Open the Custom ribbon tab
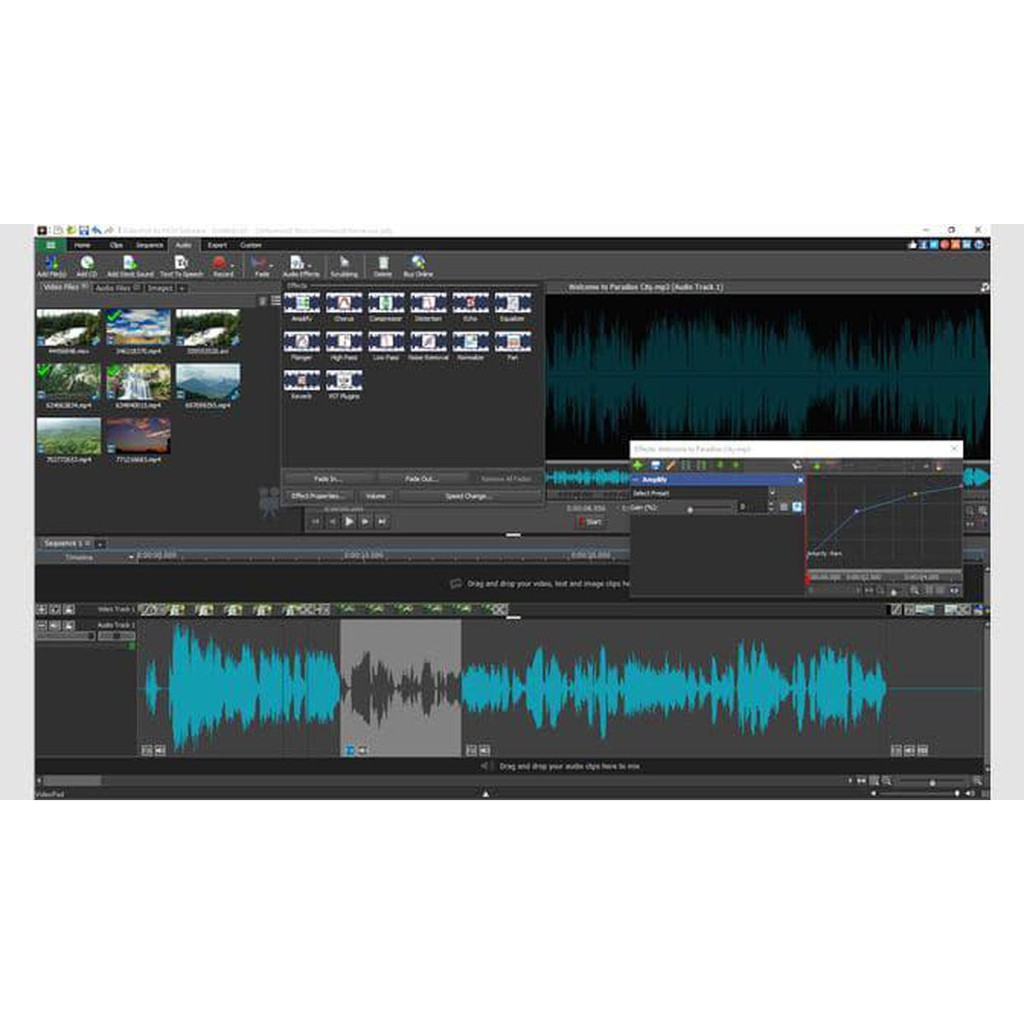Viewport: 1024px width, 1024px height. (251, 245)
